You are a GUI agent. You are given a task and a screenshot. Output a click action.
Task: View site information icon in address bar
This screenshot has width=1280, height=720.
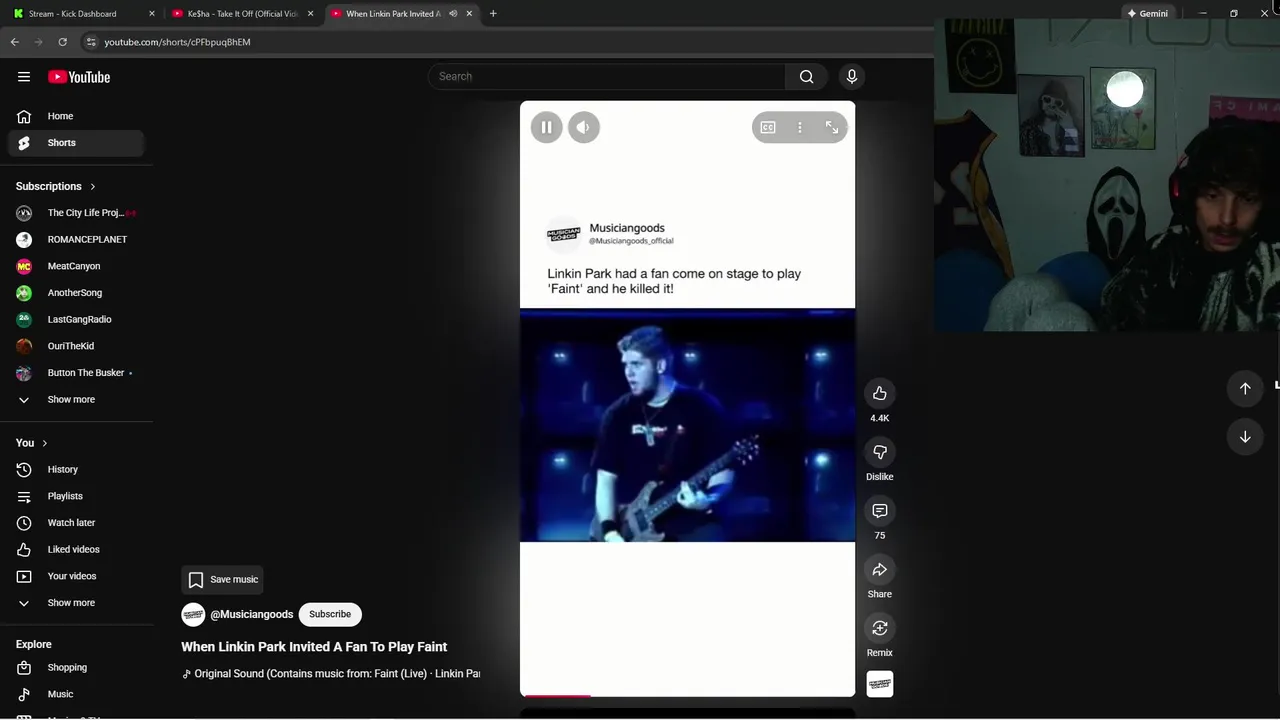pyautogui.click(x=91, y=42)
